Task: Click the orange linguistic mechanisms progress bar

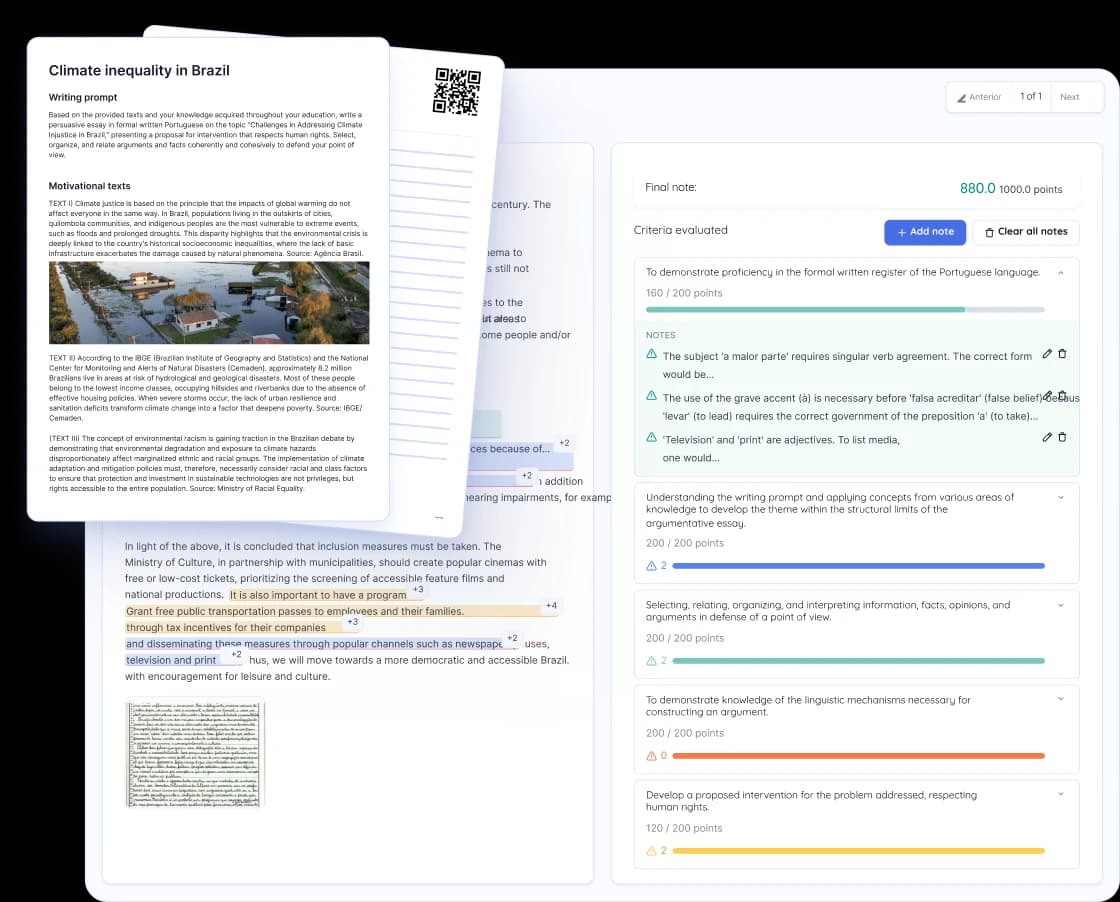Action: coord(859,756)
